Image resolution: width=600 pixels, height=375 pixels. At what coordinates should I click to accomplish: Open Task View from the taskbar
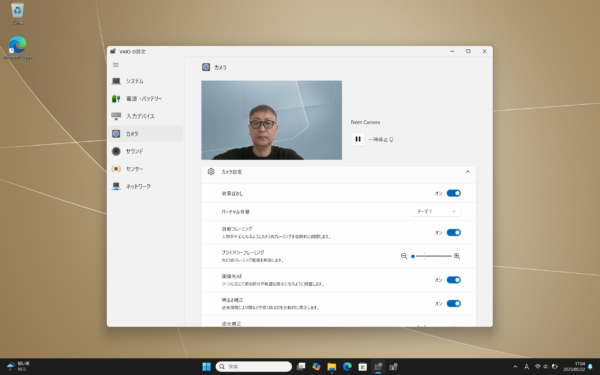[x=301, y=367]
